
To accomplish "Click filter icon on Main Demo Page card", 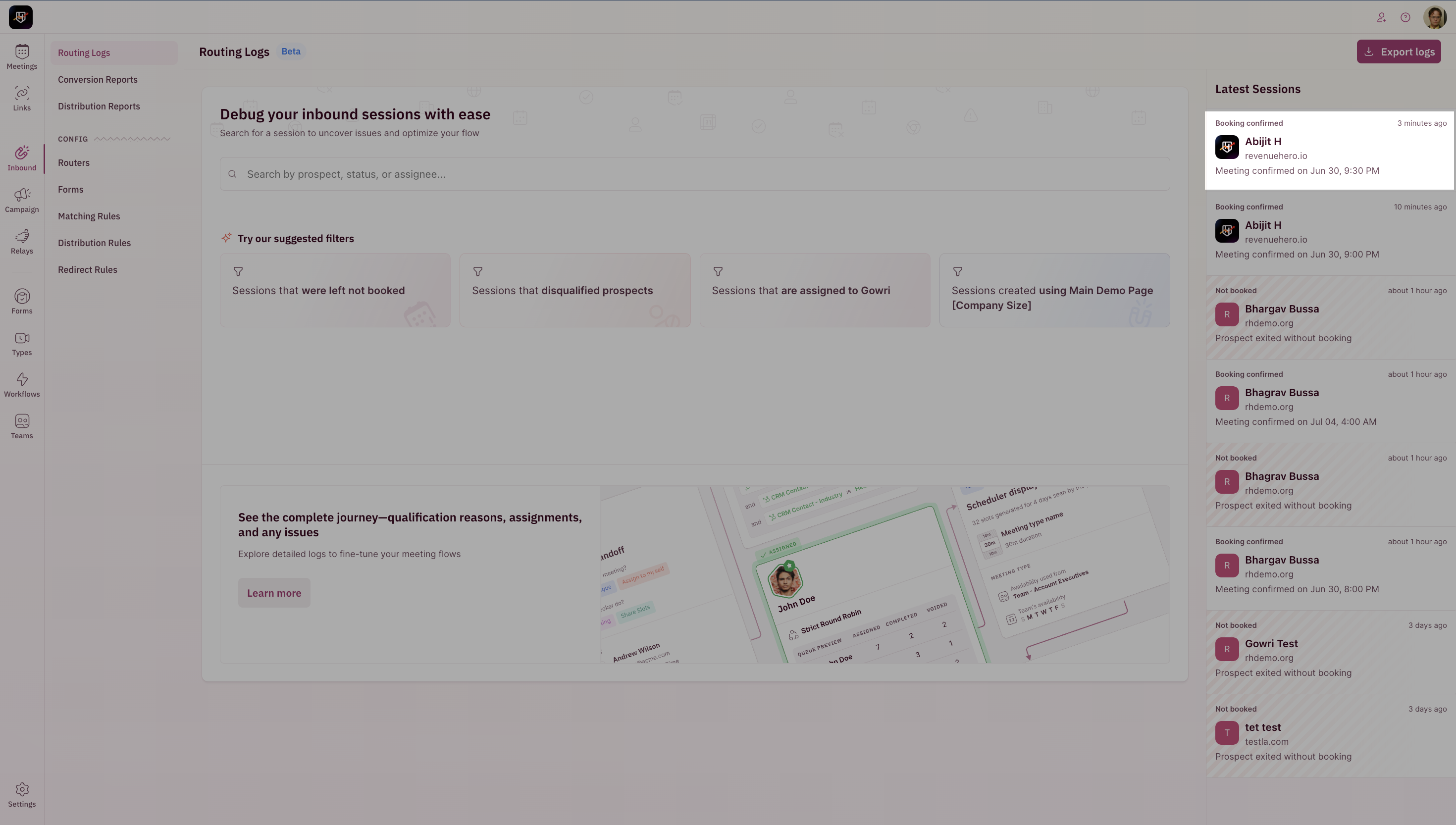I will pyautogui.click(x=957, y=272).
